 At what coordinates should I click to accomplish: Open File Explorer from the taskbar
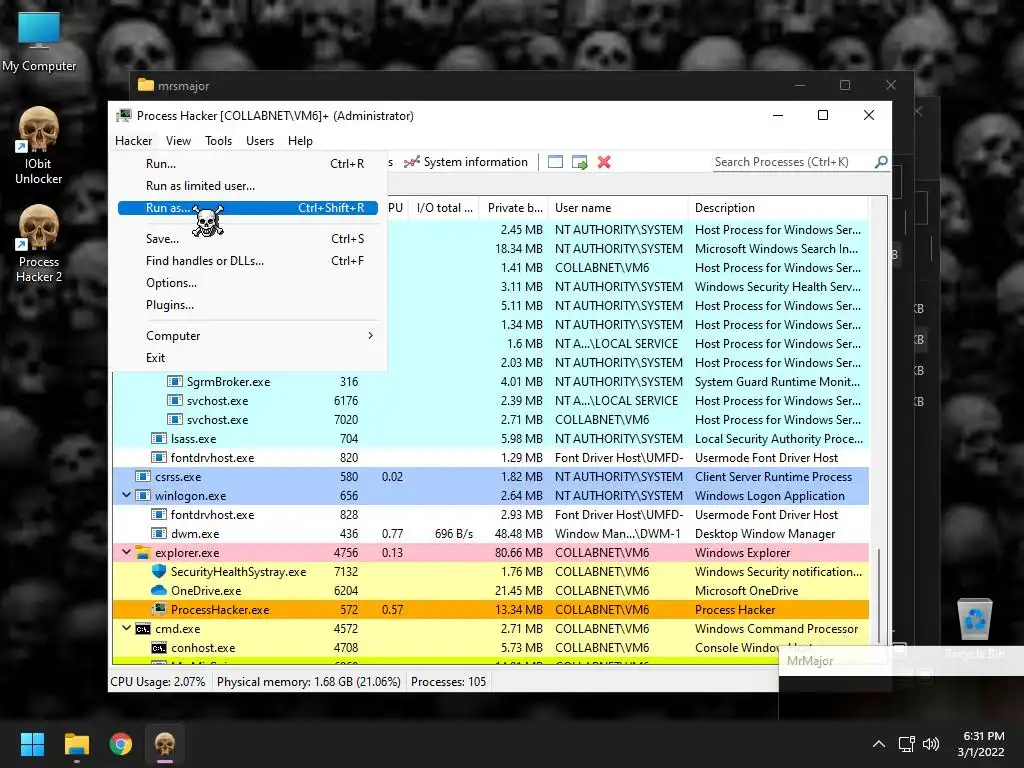pyautogui.click(x=76, y=744)
